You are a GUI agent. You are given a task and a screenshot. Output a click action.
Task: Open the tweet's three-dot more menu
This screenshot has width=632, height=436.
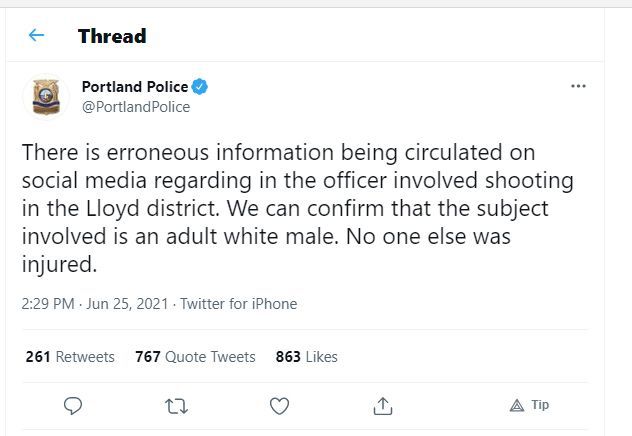point(578,87)
